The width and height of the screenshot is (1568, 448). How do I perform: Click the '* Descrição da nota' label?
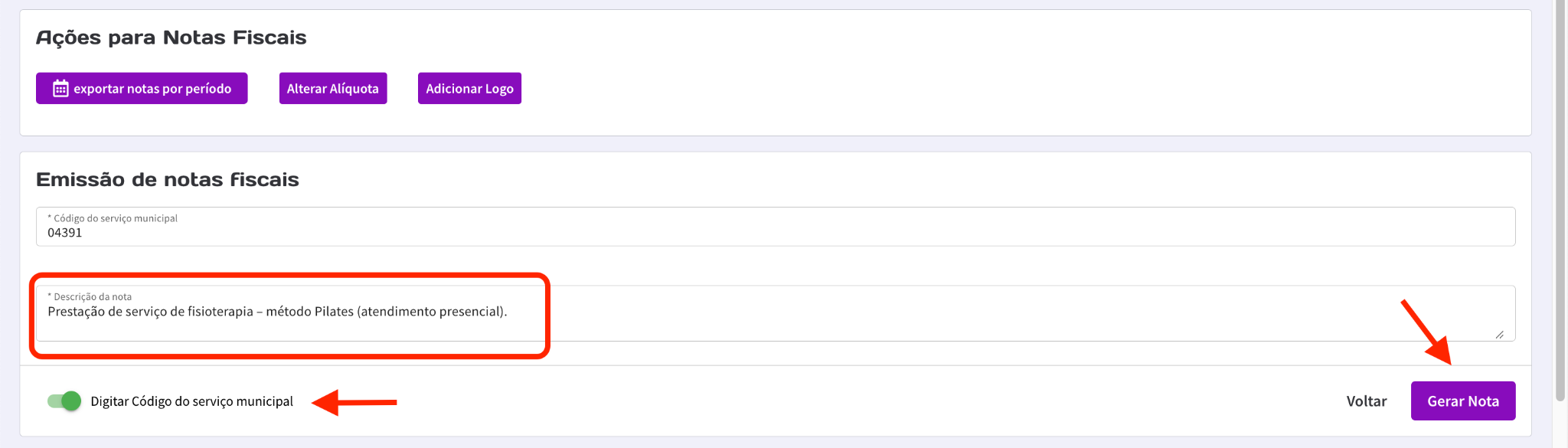(93, 296)
